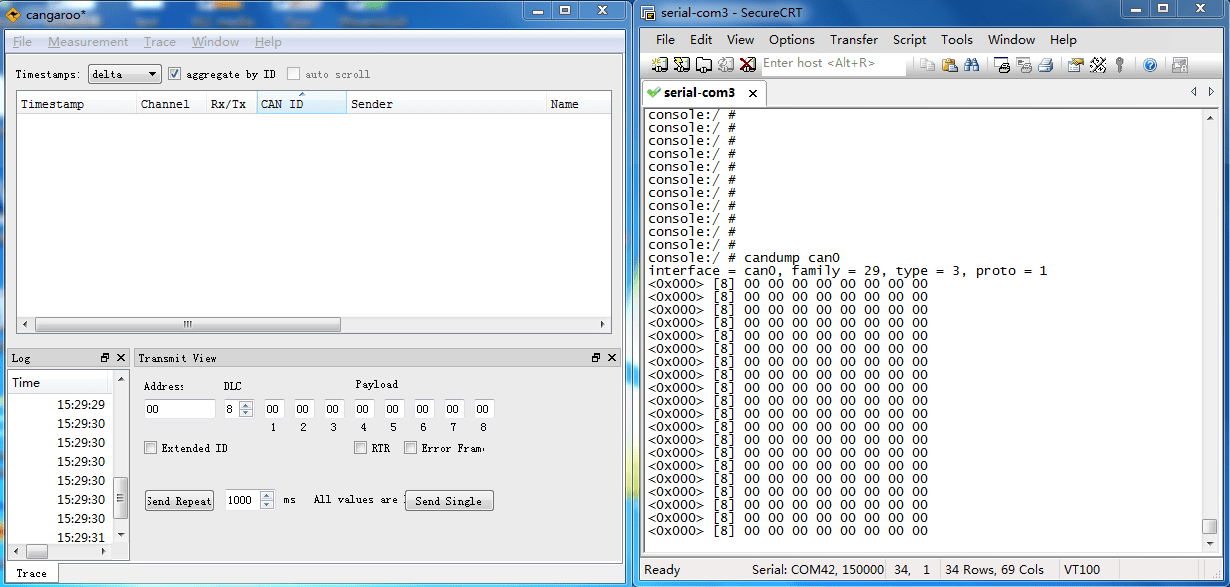Click the last toolbar icon in SecureCRT
The height and width of the screenshot is (587, 1230).
(x=1180, y=65)
